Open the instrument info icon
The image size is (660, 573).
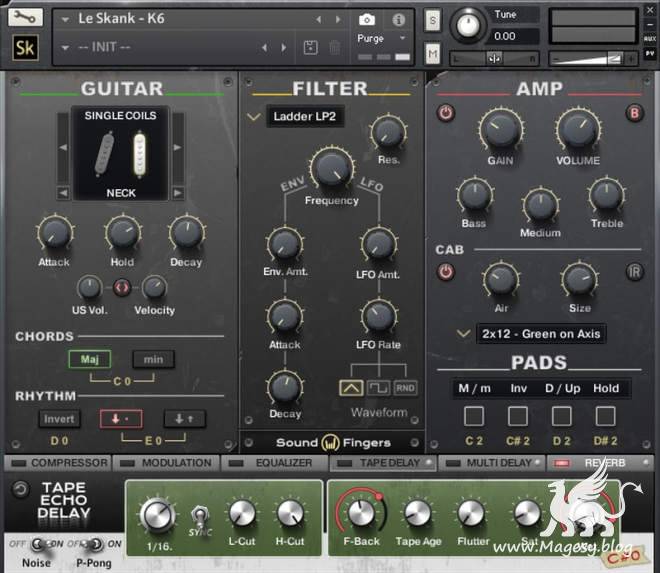coord(398,20)
